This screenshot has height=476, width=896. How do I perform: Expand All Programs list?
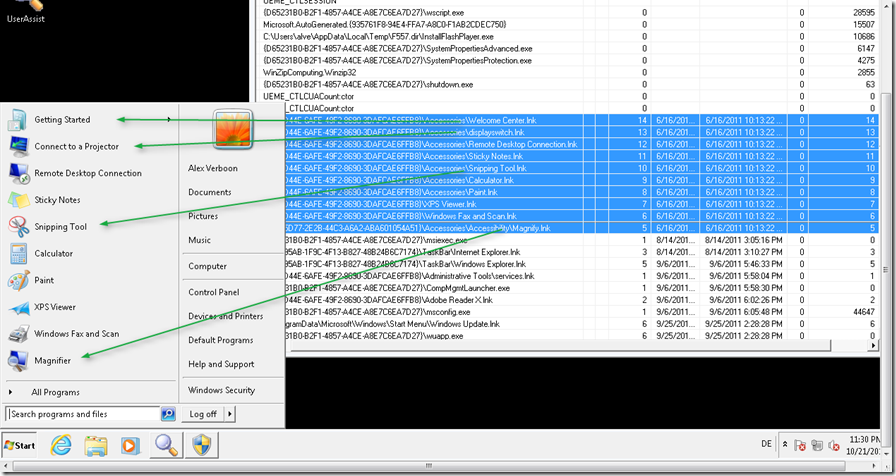coord(55,393)
